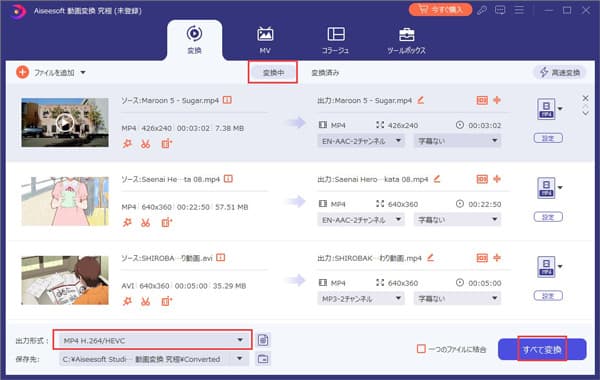The image size is (600, 380).
Task: Click the 今すぐ購入 buy now button
Action: pos(440,10)
